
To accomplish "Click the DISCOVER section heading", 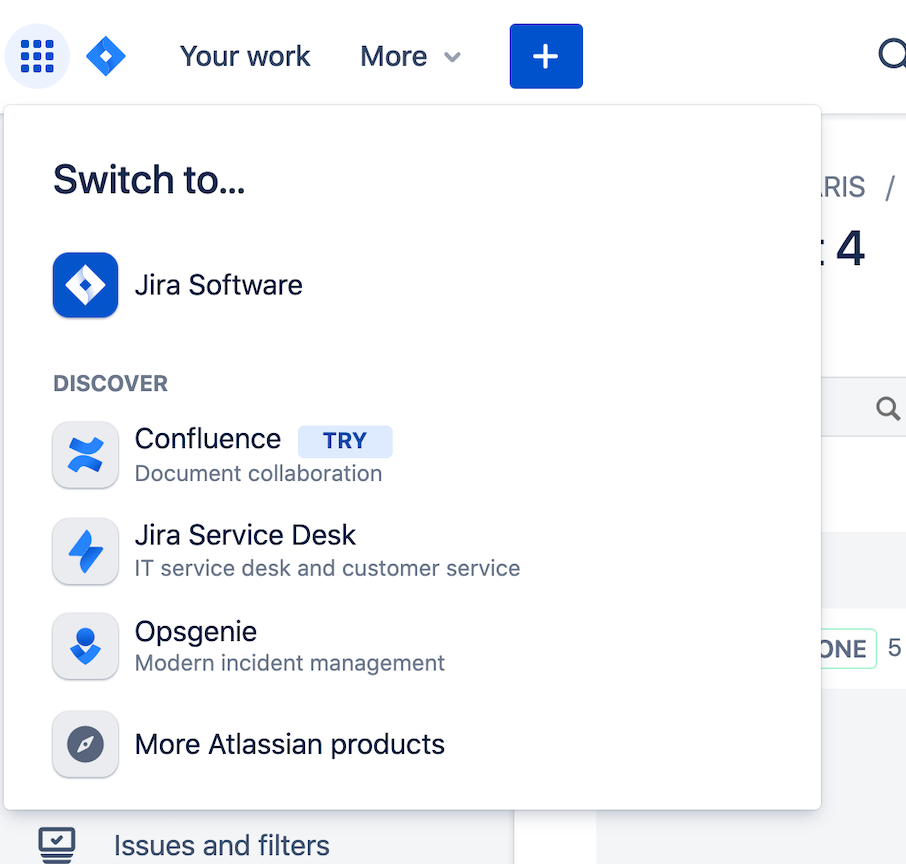I will point(110,384).
